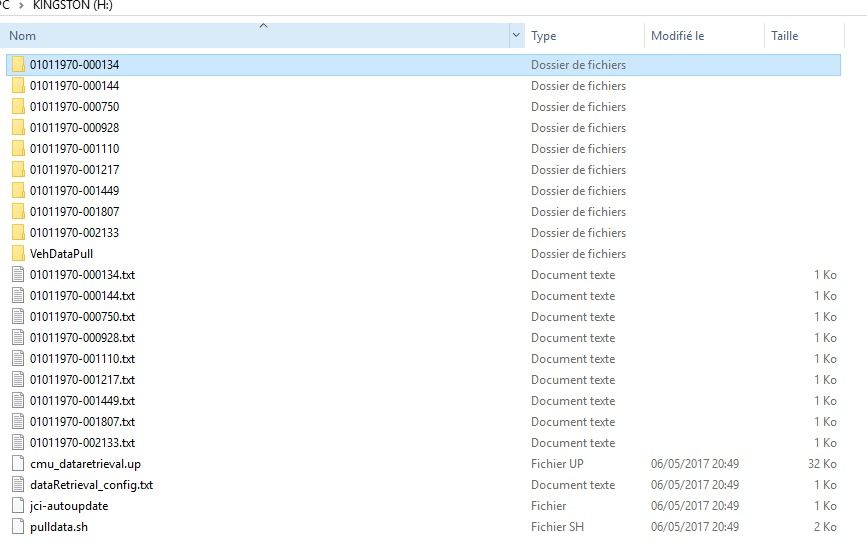867x551 pixels.
Task: Select folder name 01011970-002133
Action: (x=75, y=233)
